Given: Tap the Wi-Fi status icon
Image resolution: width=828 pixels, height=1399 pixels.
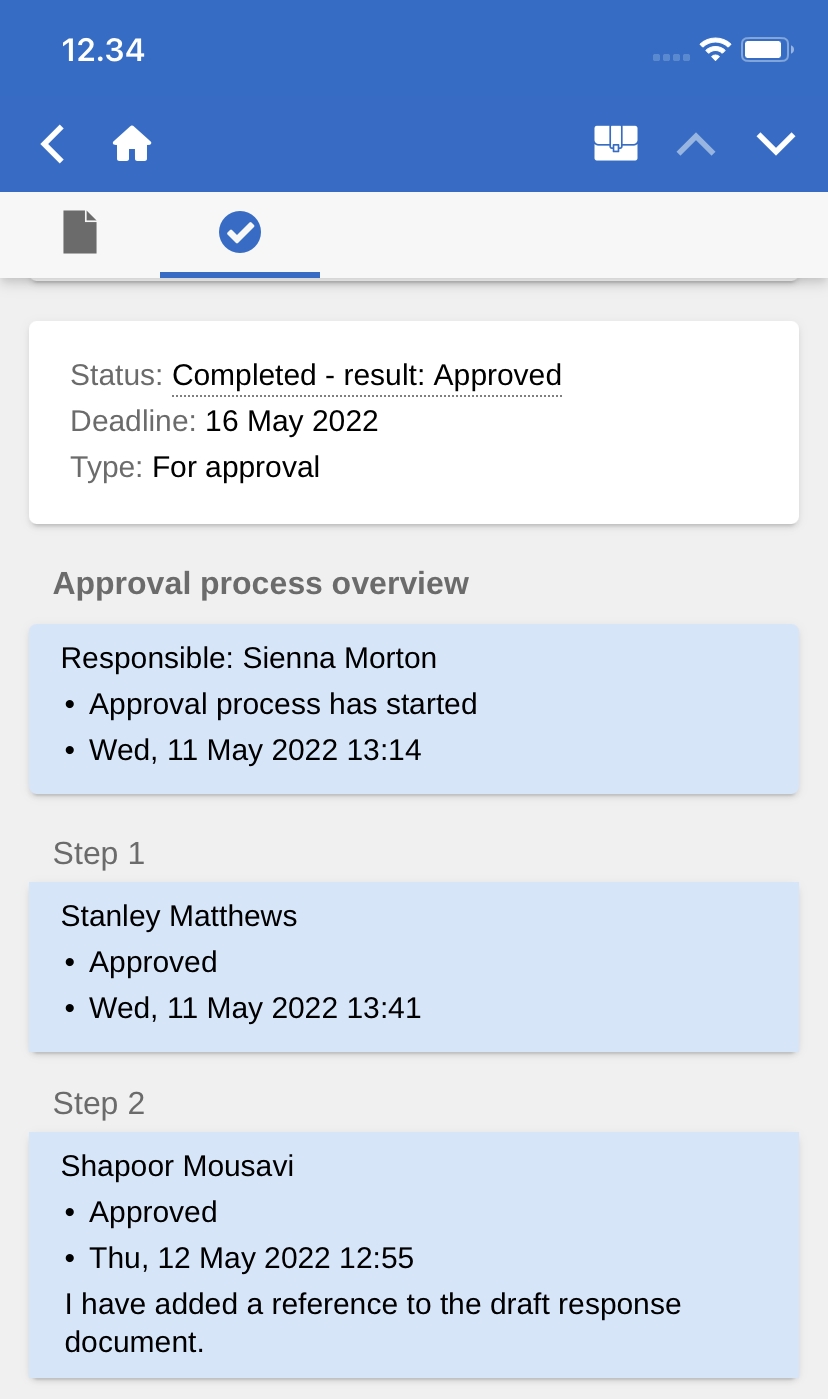Looking at the screenshot, I should pos(715,50).
